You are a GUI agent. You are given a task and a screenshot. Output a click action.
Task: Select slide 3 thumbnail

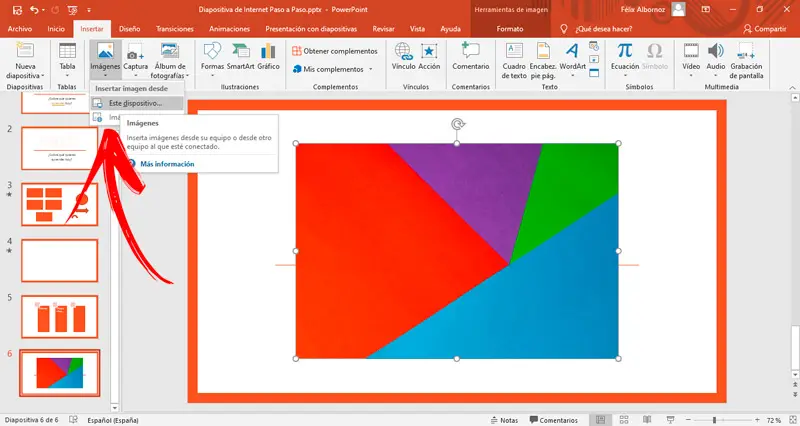[x=59, y=204]
